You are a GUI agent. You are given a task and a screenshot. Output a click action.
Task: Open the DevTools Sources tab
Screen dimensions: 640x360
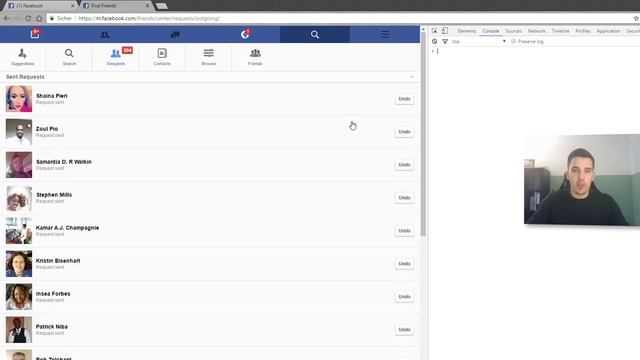[x=513, y=31]
